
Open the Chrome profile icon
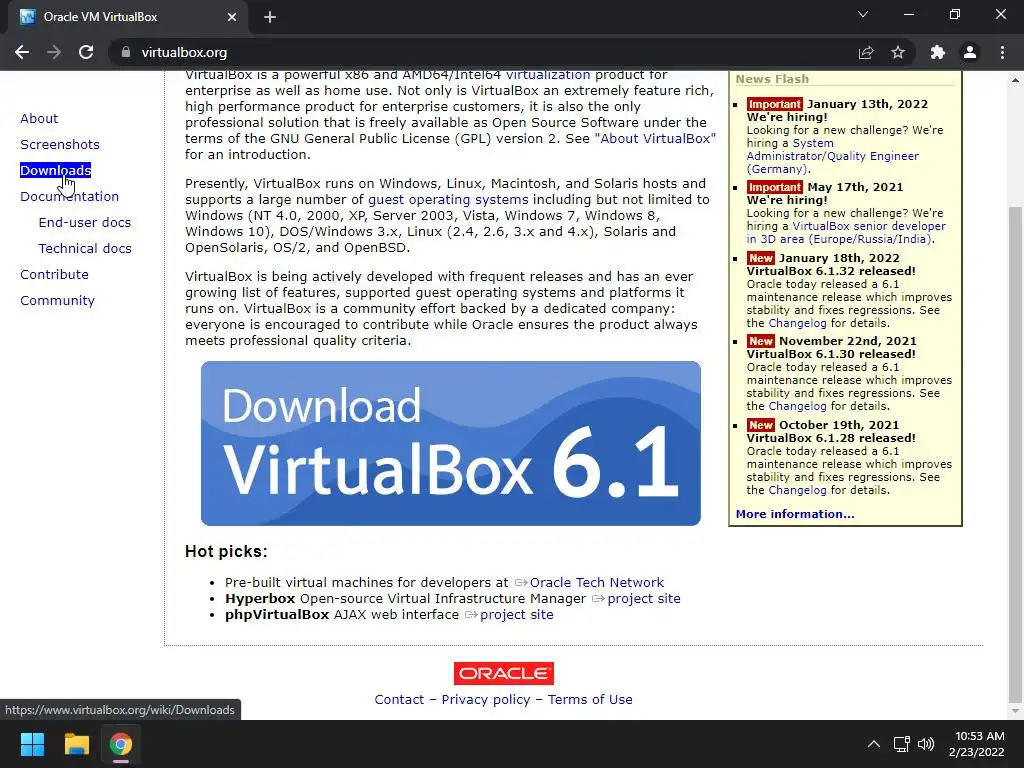click(970, 52)
